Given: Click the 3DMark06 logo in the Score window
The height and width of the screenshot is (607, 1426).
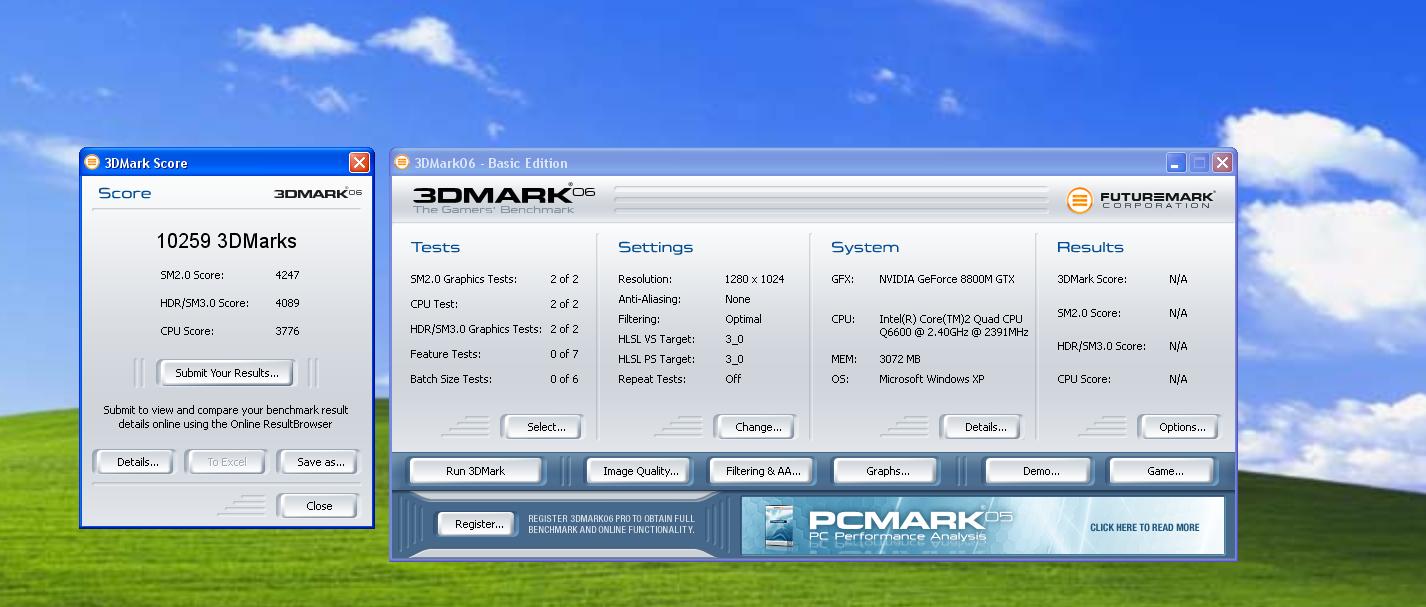Looking at the screenshot, I should [318, 193].
